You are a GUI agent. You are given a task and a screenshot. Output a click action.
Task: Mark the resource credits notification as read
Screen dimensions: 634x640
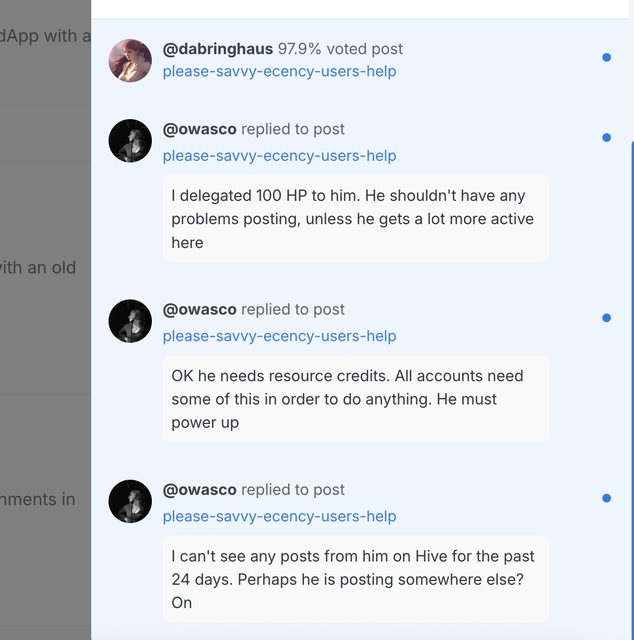pyautogui.click(x=606, y=318)
